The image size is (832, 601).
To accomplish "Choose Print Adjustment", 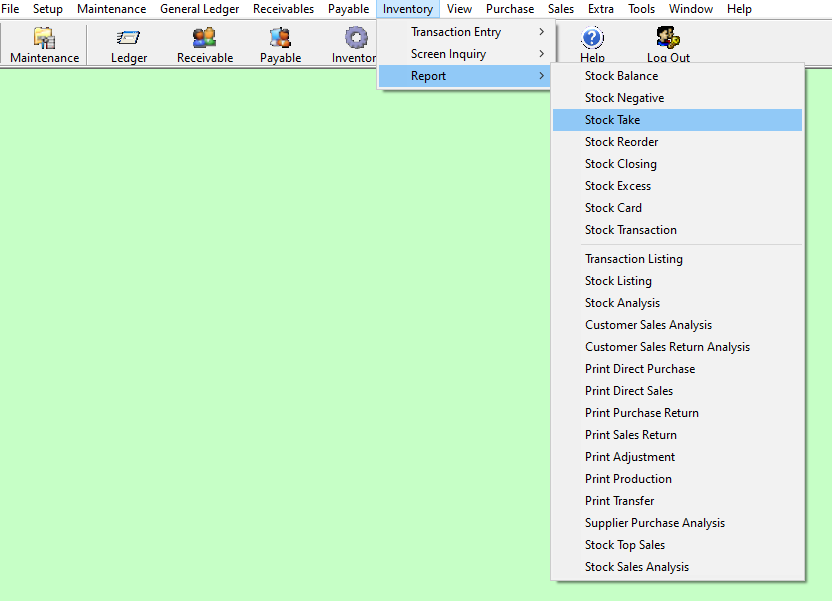I will click(x=678, y=457).
